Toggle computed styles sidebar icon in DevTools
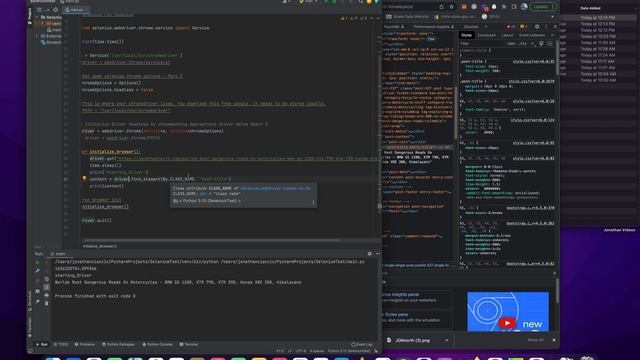640x360 pixels. pyautogui.click(x=550, y=44)
